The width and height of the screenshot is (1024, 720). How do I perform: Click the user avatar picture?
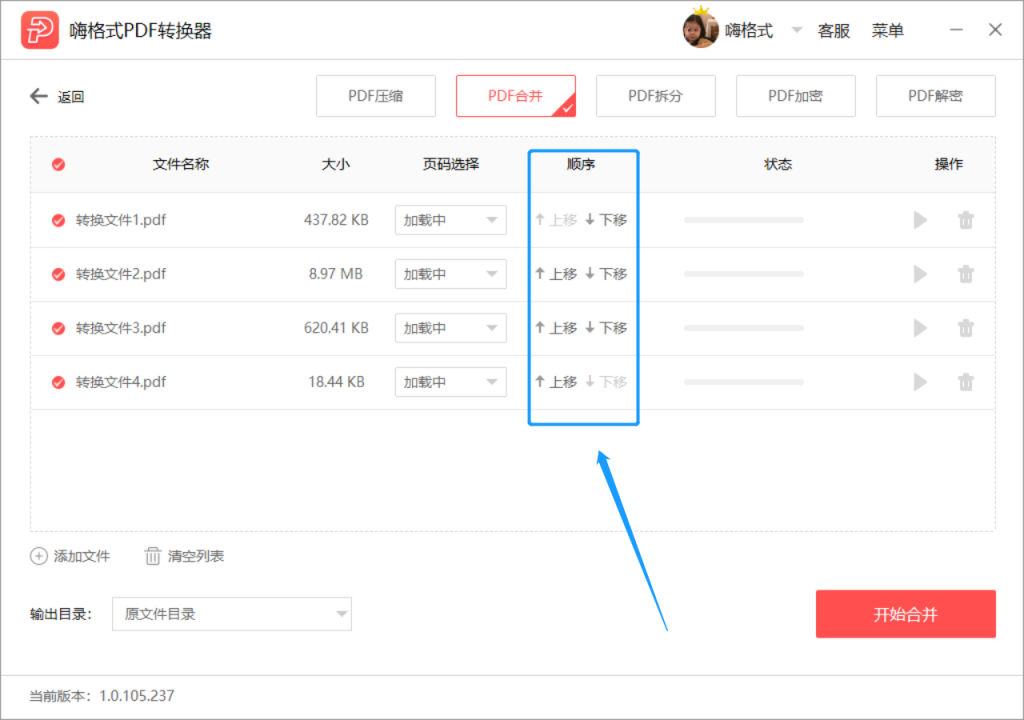700,29
